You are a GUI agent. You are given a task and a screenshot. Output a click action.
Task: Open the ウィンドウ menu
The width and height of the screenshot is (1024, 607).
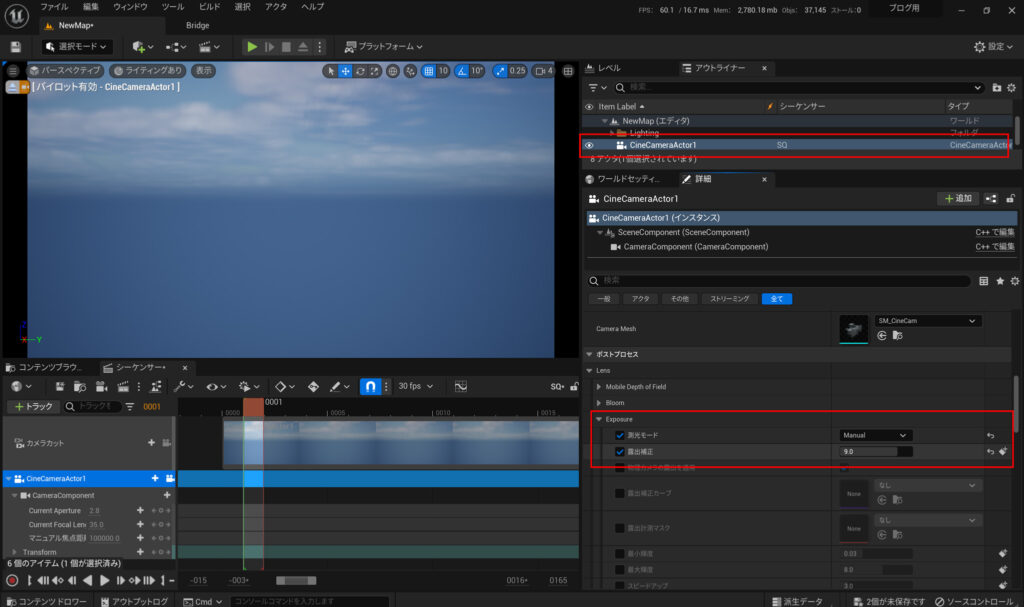coord(130,7)
